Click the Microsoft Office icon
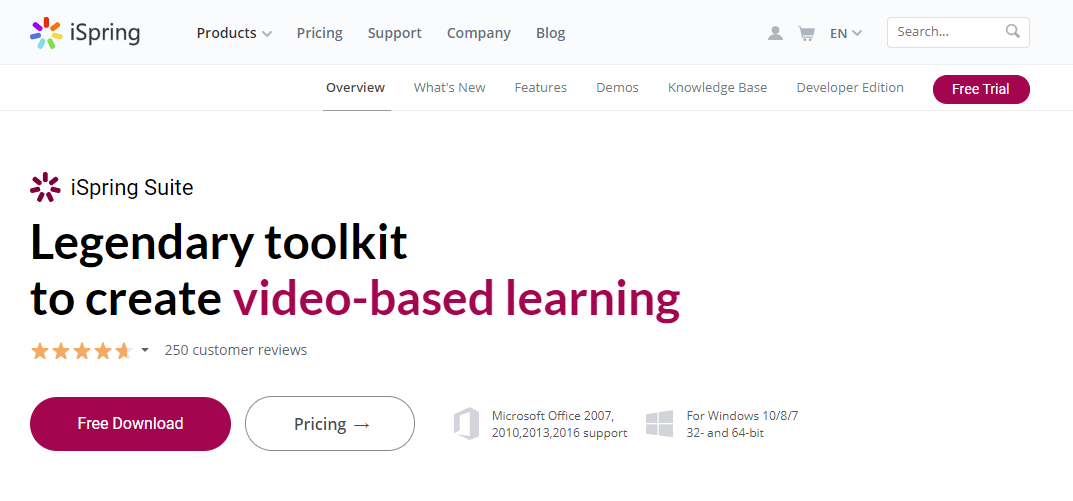1073x501 pixels. point(466,424)
